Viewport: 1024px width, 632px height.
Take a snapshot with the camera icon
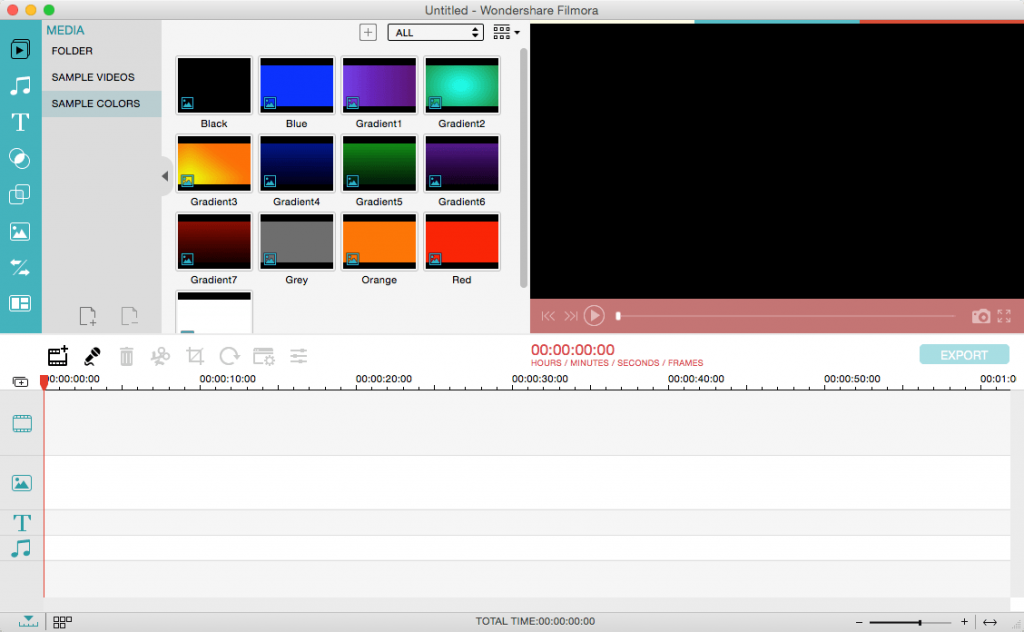[981, 316]
